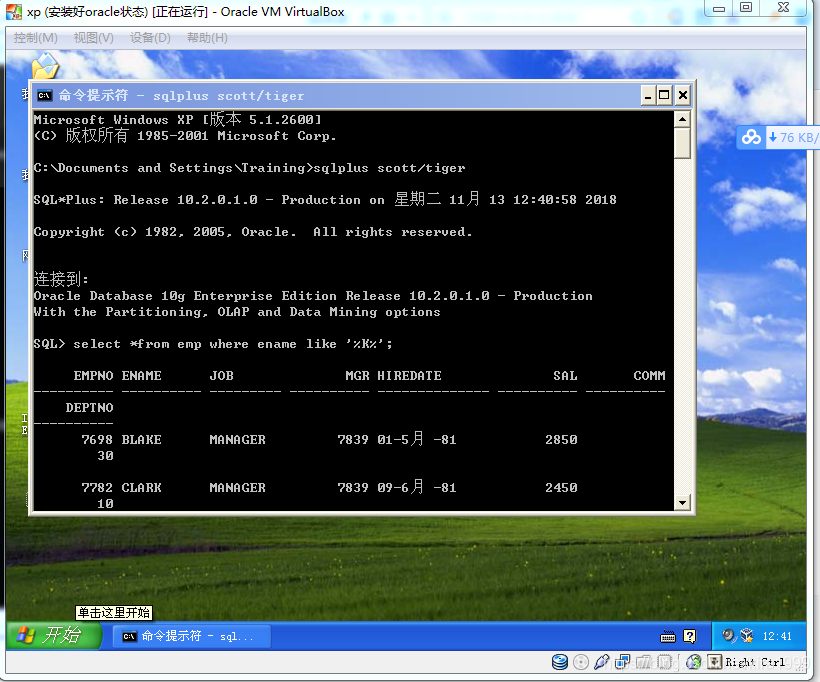Minimize the command prompt window
The image size is (820, 682).
648,95
